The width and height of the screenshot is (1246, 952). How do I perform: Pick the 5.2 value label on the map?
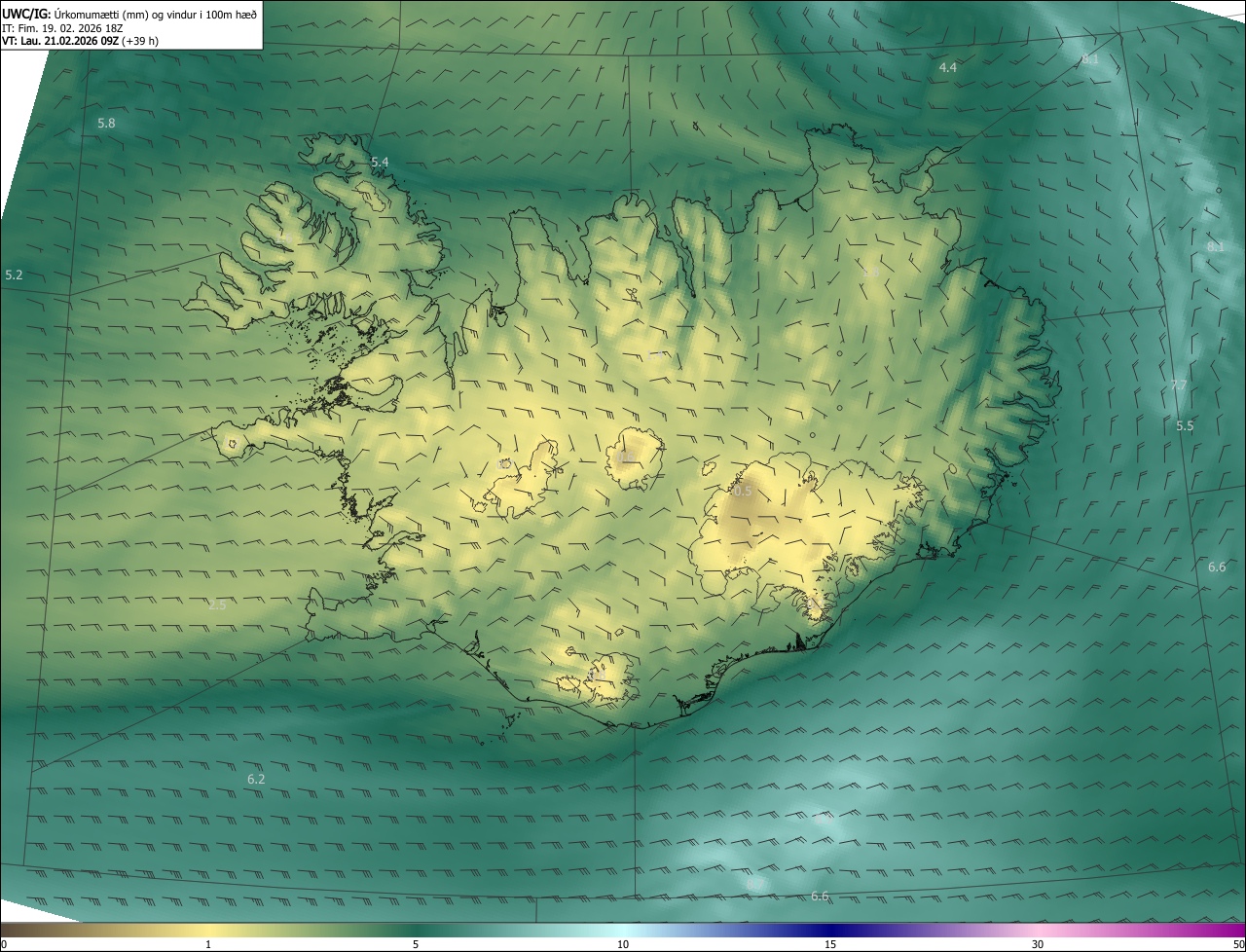14,275
